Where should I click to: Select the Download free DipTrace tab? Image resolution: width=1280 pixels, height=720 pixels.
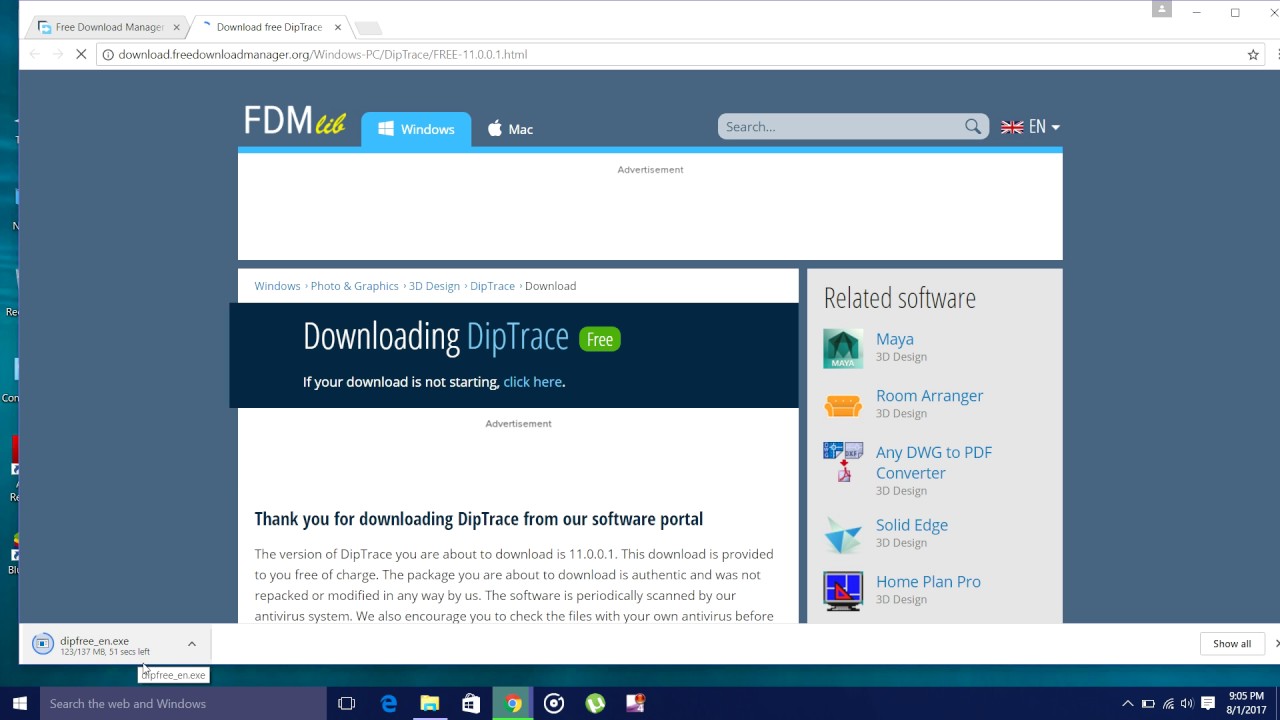[x=268, y=27]
